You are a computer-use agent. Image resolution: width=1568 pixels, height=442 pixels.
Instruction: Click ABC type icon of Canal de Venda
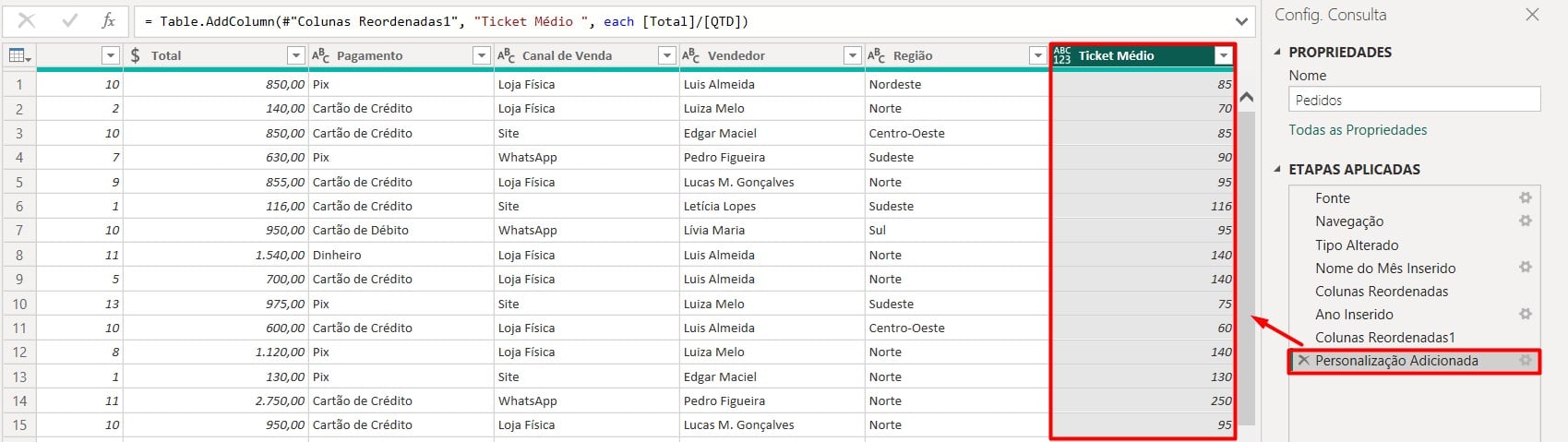[506, 55]
